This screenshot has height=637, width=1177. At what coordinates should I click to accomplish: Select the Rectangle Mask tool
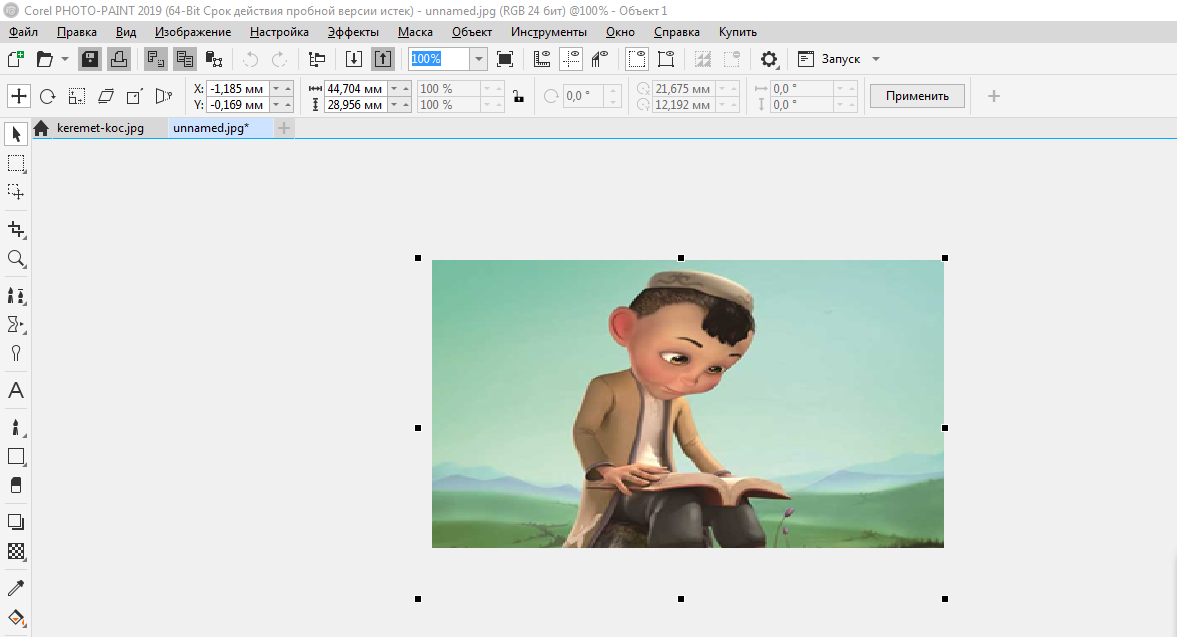coord(15,163)
